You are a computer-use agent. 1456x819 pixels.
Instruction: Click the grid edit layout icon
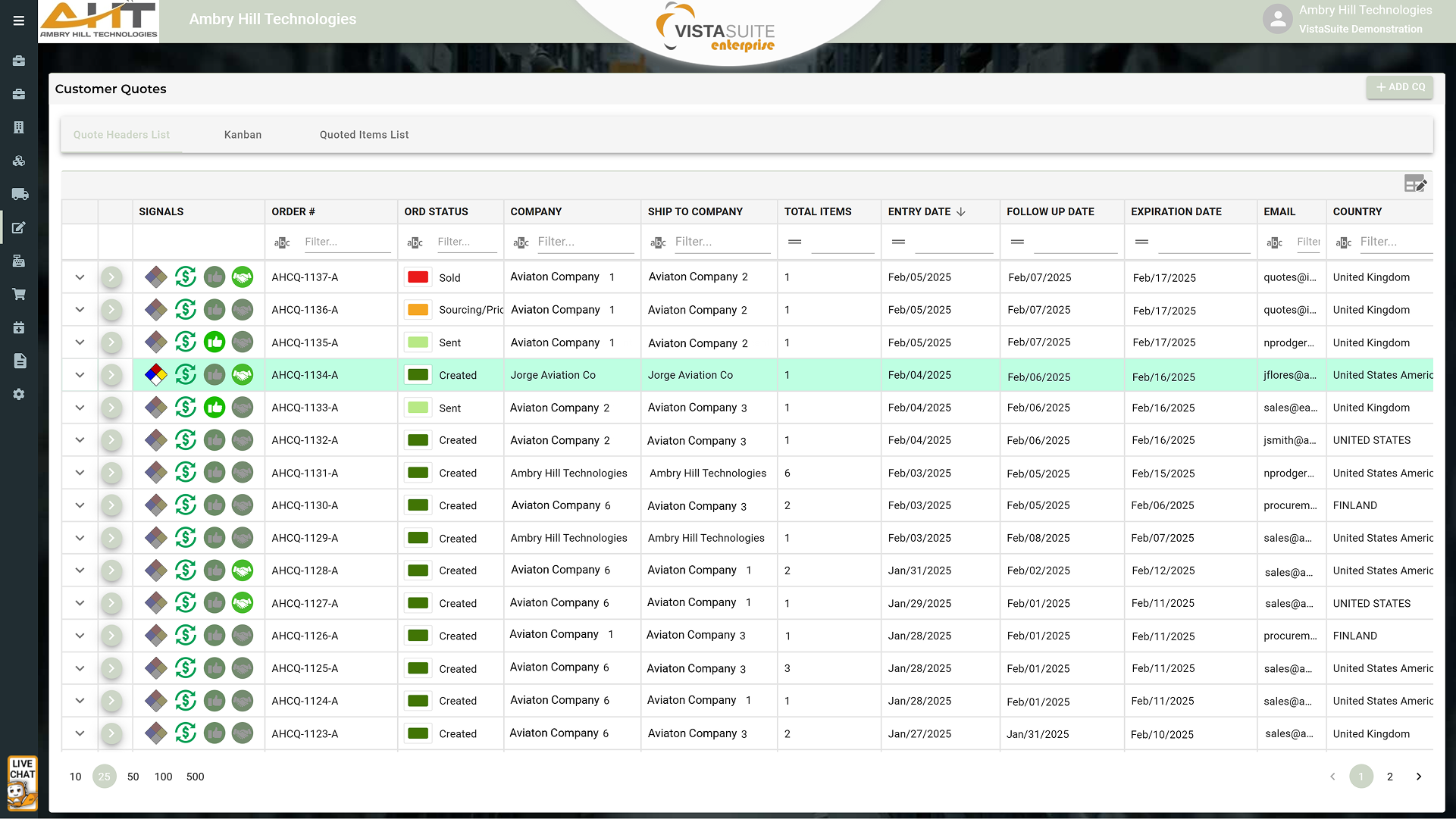(1415, 184)
